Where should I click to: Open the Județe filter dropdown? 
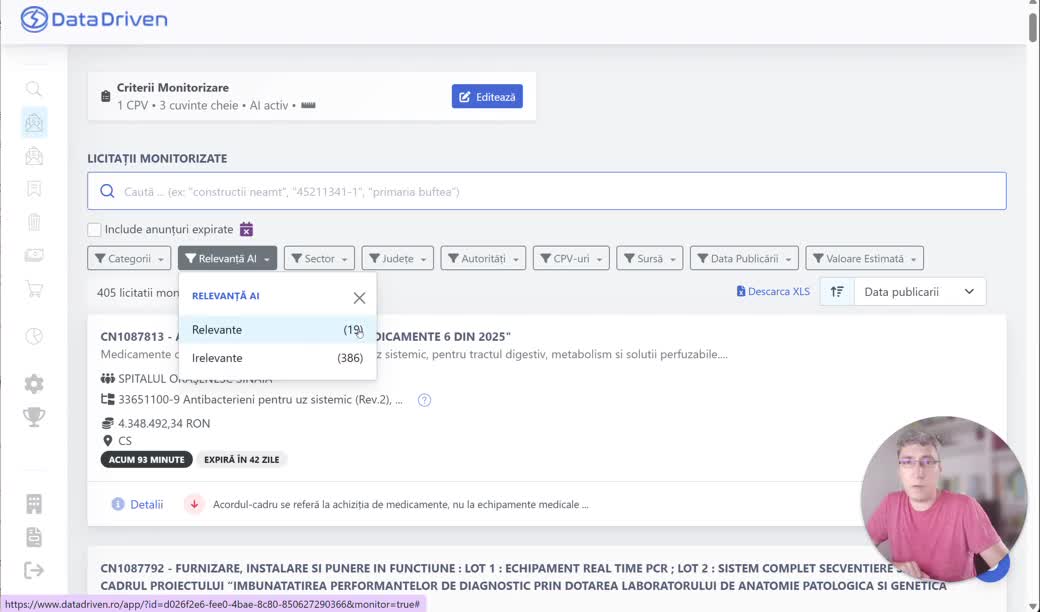pyautogui.click(x=397, y=259)
